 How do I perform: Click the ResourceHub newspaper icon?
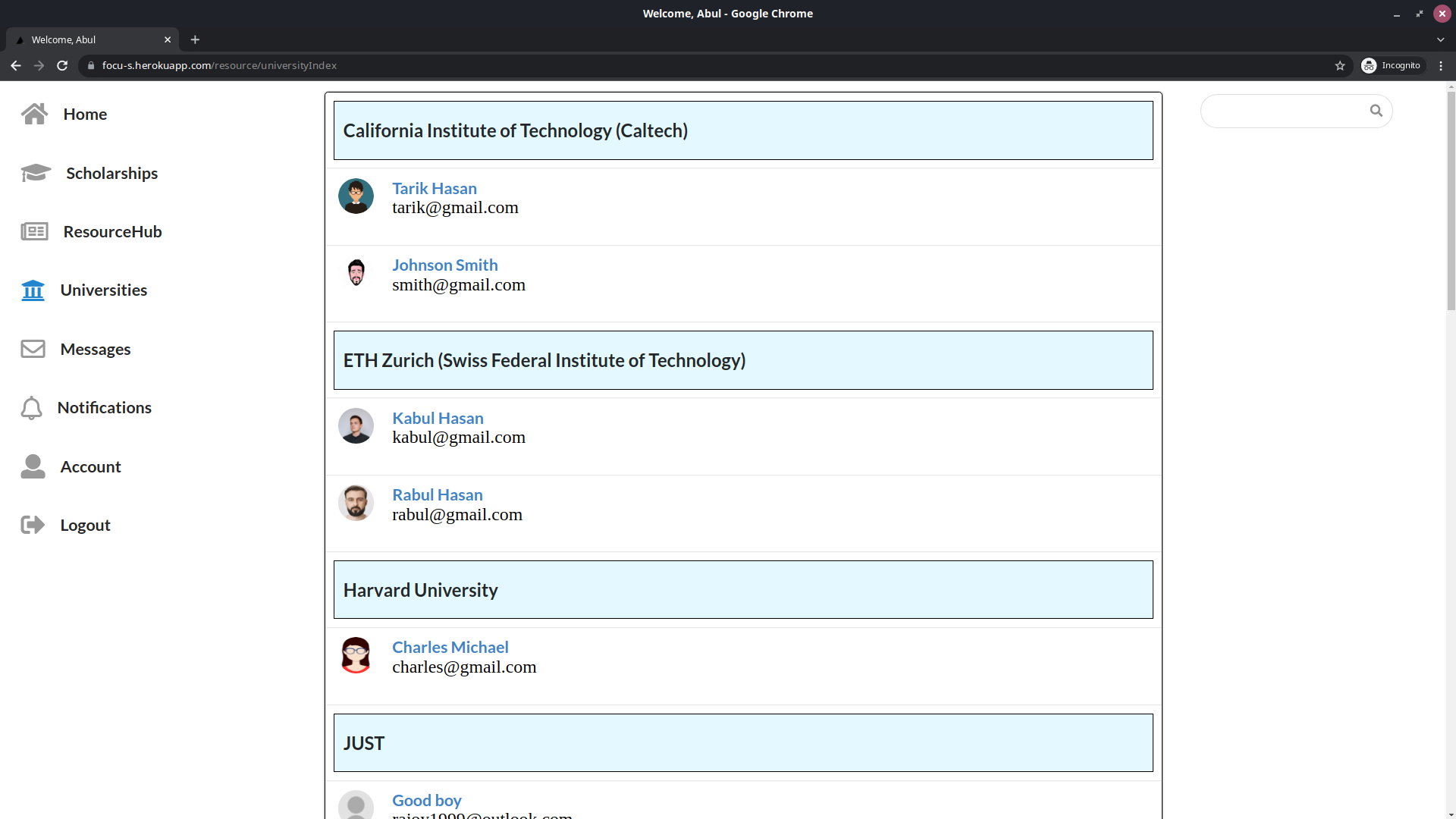pyautogui.click(x=34, y=231)
